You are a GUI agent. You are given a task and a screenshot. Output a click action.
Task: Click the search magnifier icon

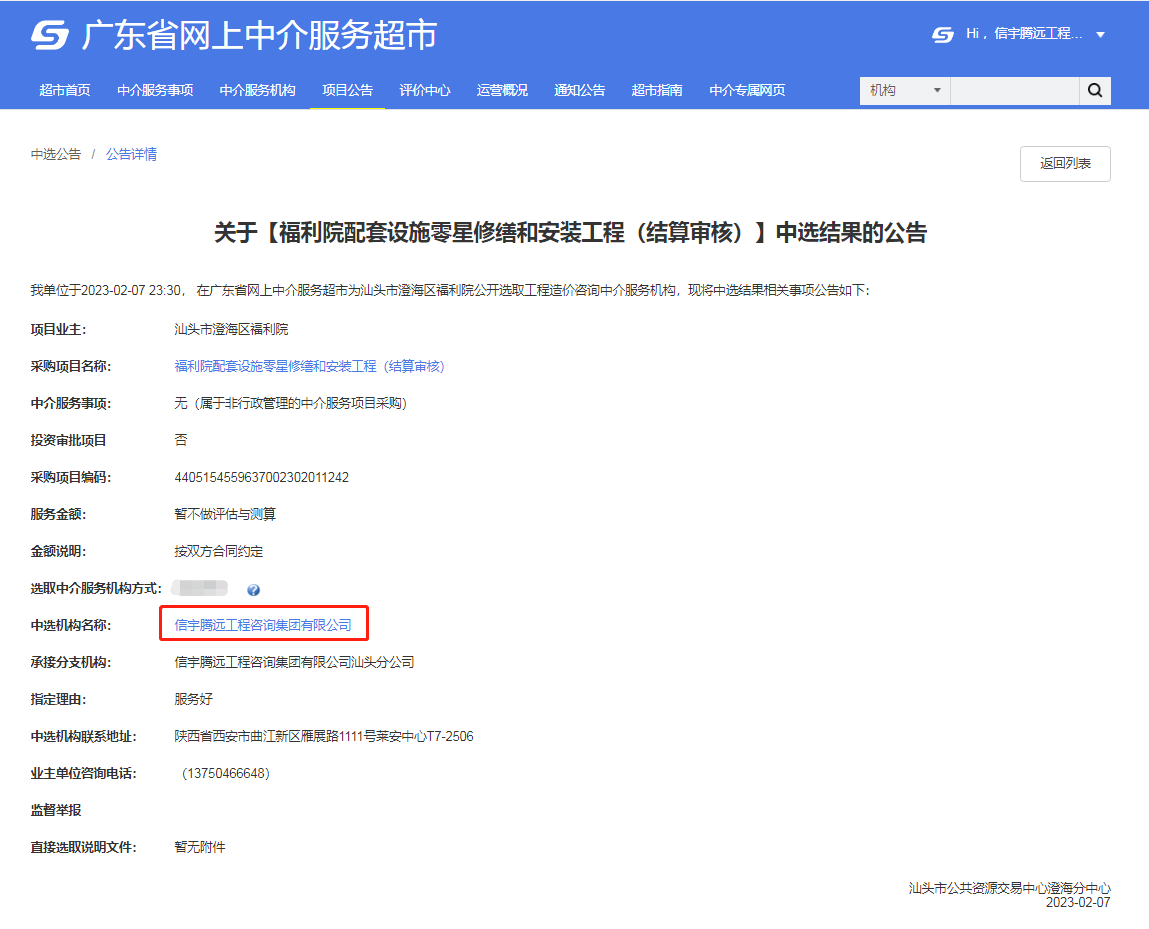(x=1095, y=90)
